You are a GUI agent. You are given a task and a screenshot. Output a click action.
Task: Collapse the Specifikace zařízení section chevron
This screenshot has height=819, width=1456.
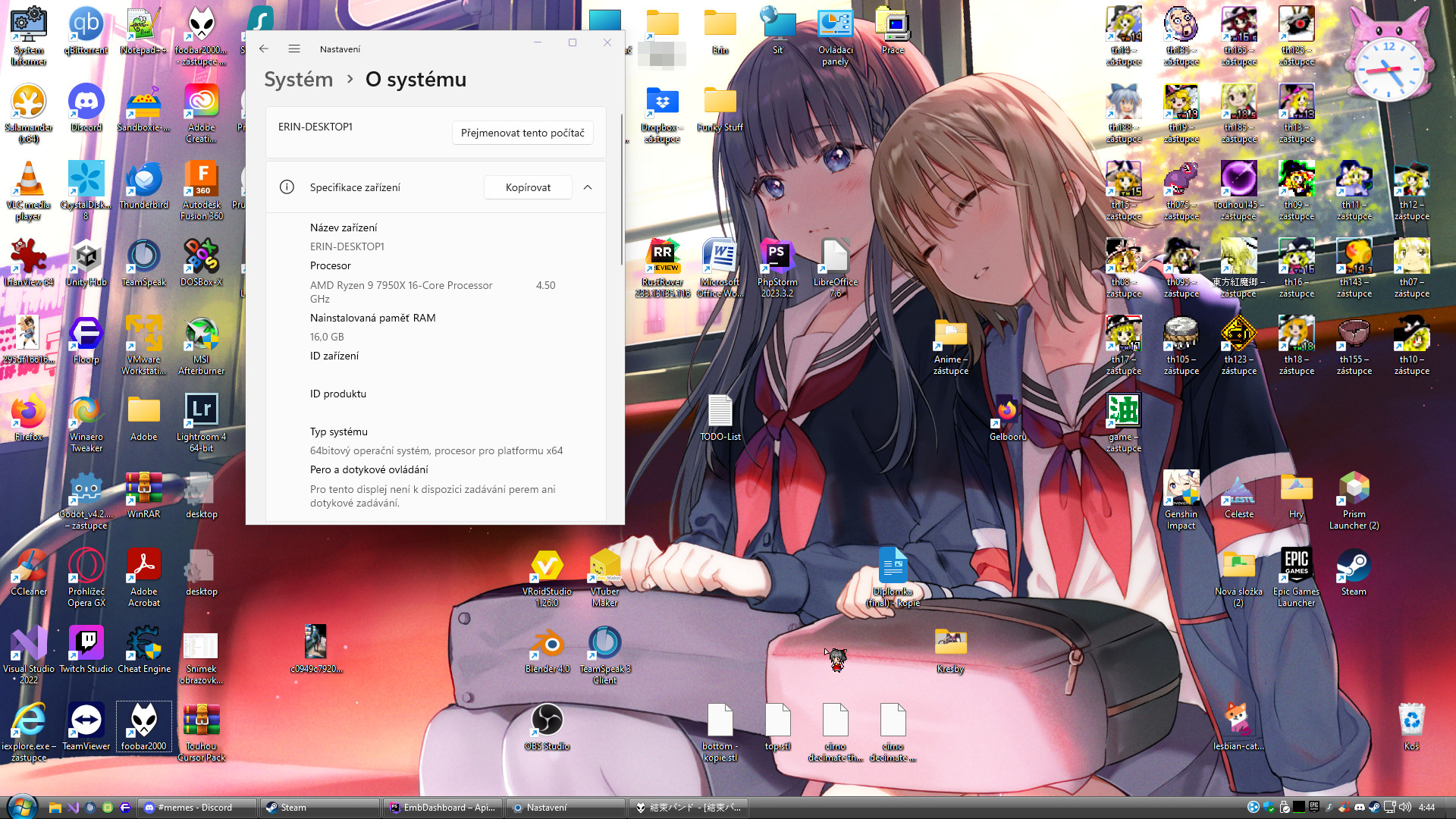588,187
